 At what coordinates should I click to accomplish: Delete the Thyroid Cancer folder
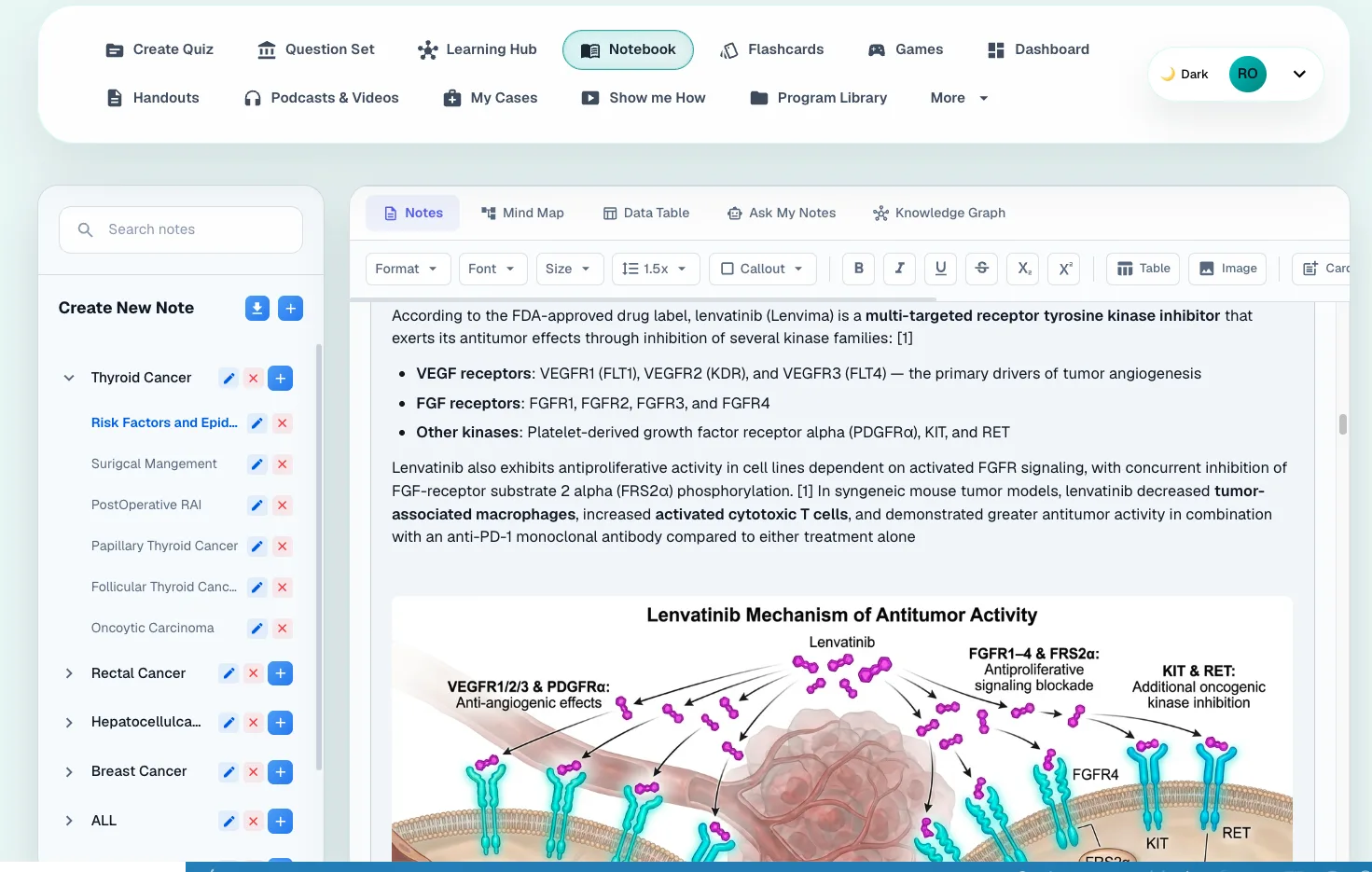[253, 378]
